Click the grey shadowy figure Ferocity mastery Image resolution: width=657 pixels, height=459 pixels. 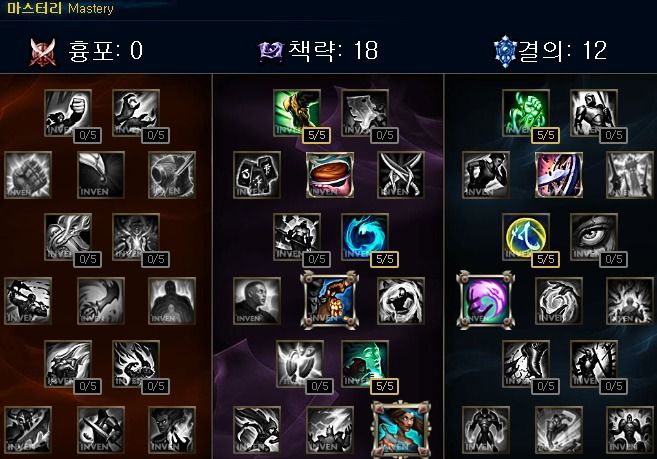pos(172,300)
